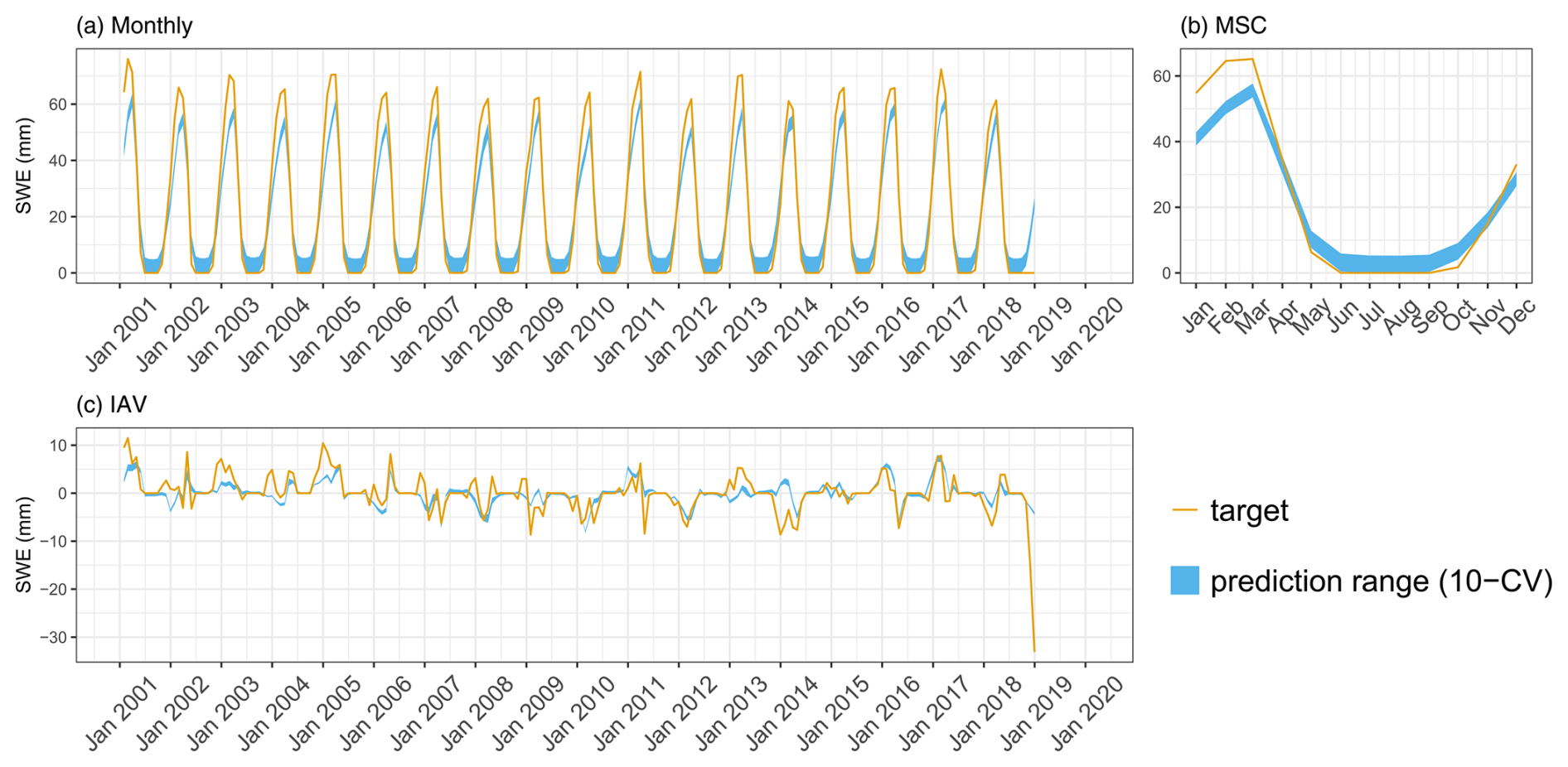
Task: Click the blue prediction range legend swatch
Action: [x=1184, y=581]
